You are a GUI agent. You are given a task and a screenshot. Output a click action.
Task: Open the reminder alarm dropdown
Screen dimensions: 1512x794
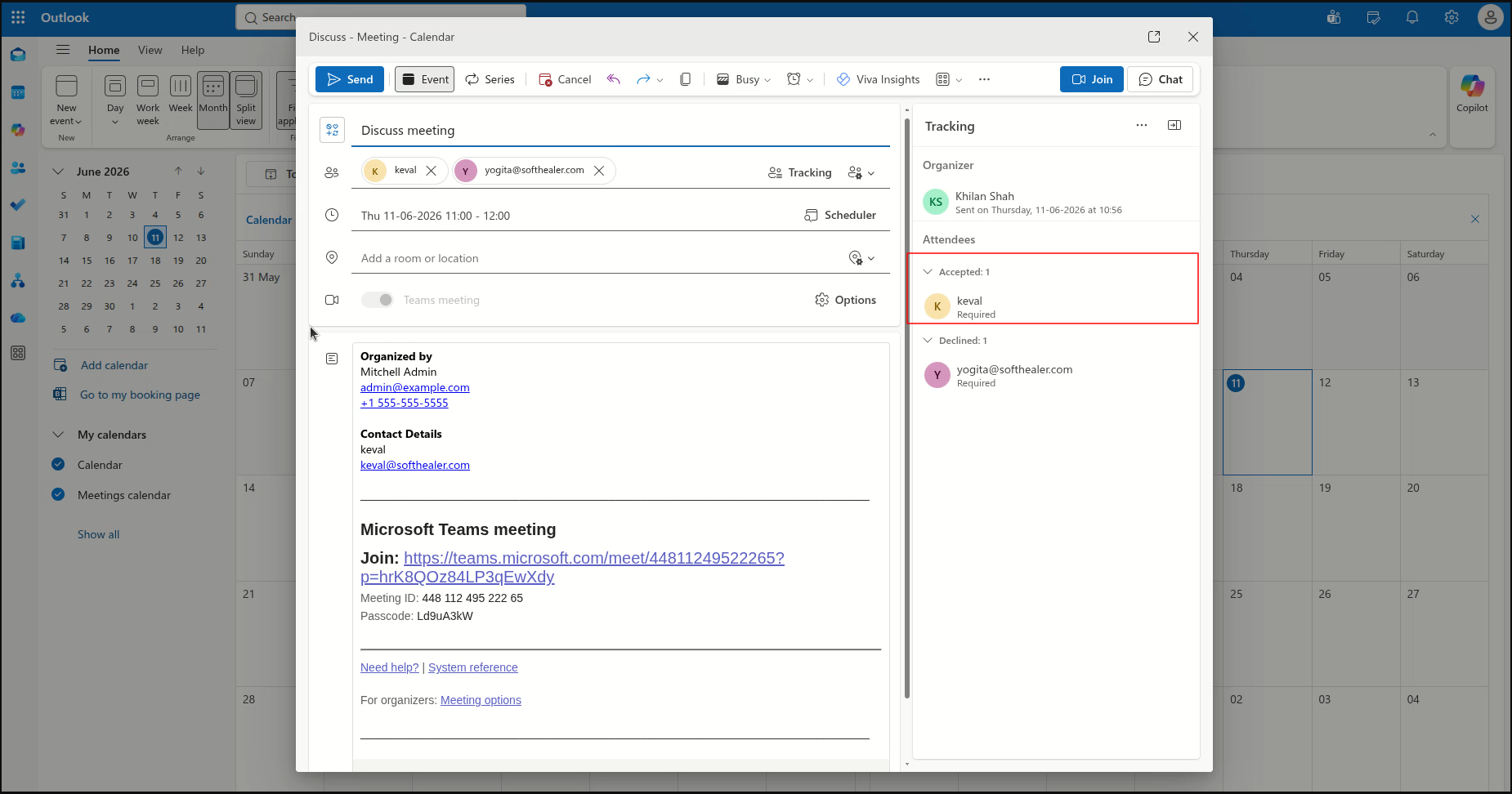[x=800, y=79]
